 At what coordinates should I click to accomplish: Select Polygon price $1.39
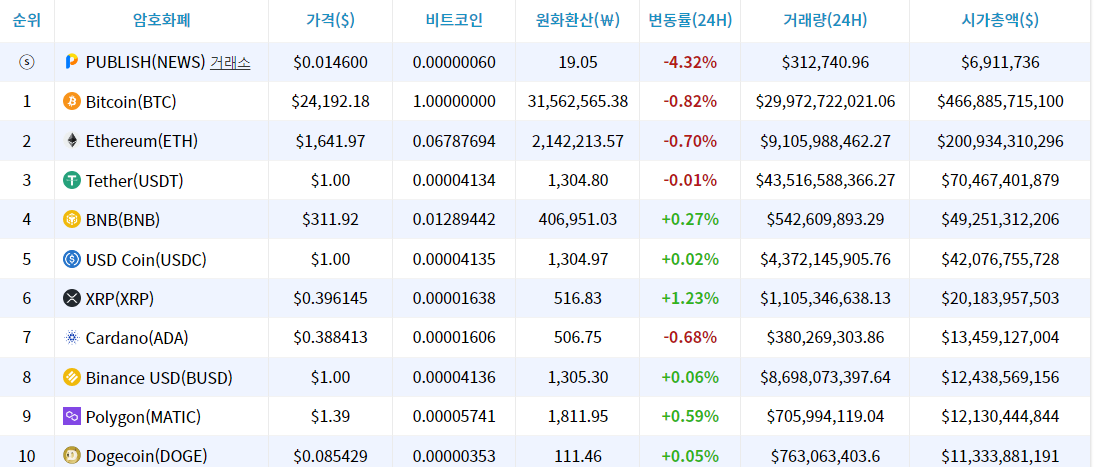[x=330, y=417]
